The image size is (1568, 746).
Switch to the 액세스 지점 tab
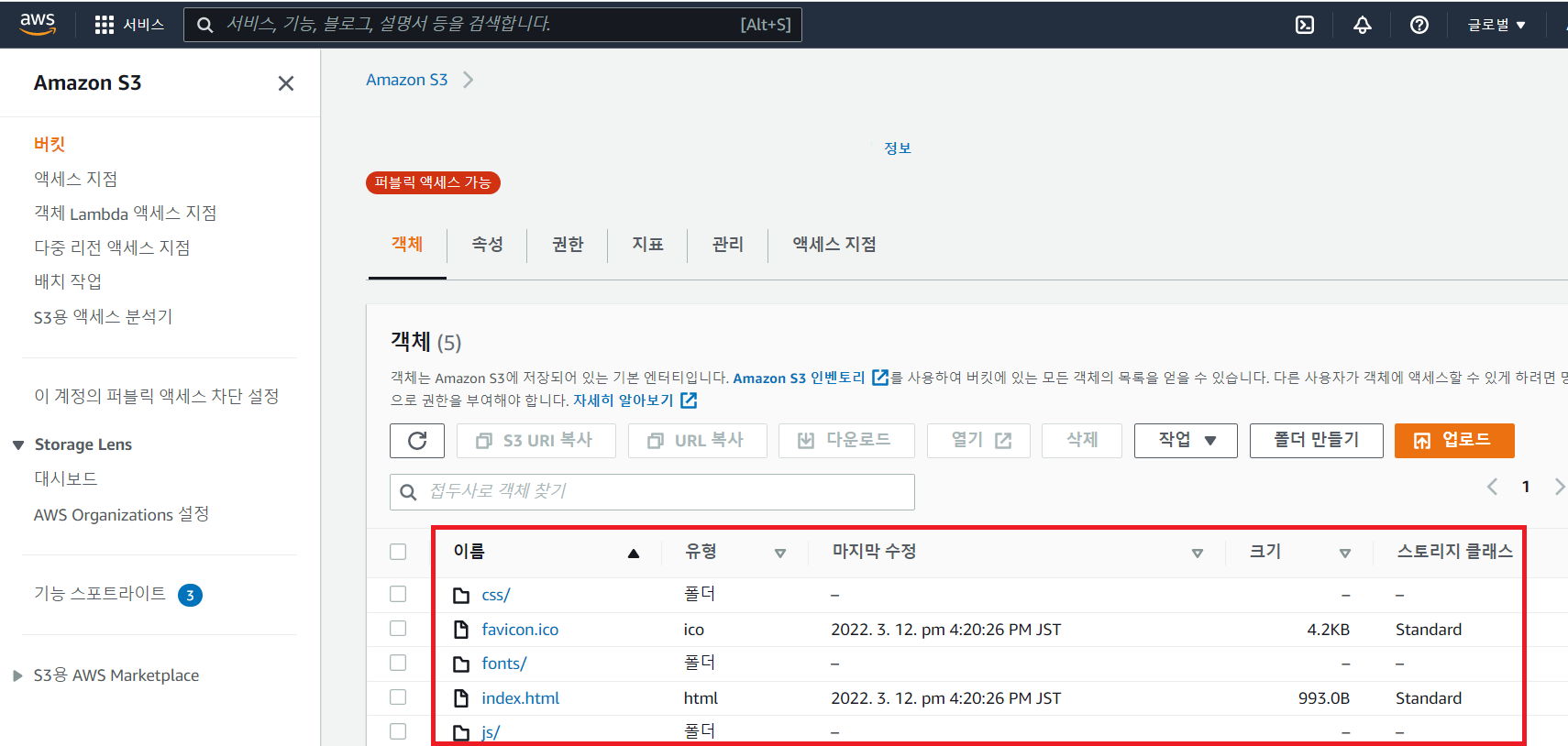coord(834,245)
